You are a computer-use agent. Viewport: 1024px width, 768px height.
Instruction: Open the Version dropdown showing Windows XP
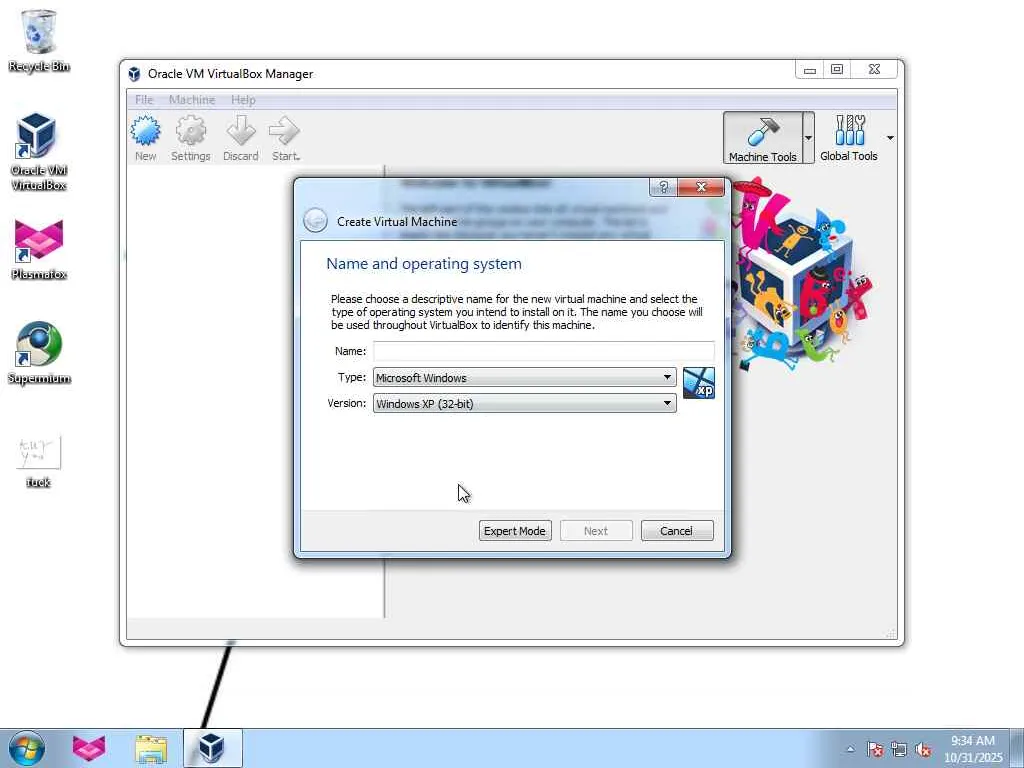click(x=524, y=404)
